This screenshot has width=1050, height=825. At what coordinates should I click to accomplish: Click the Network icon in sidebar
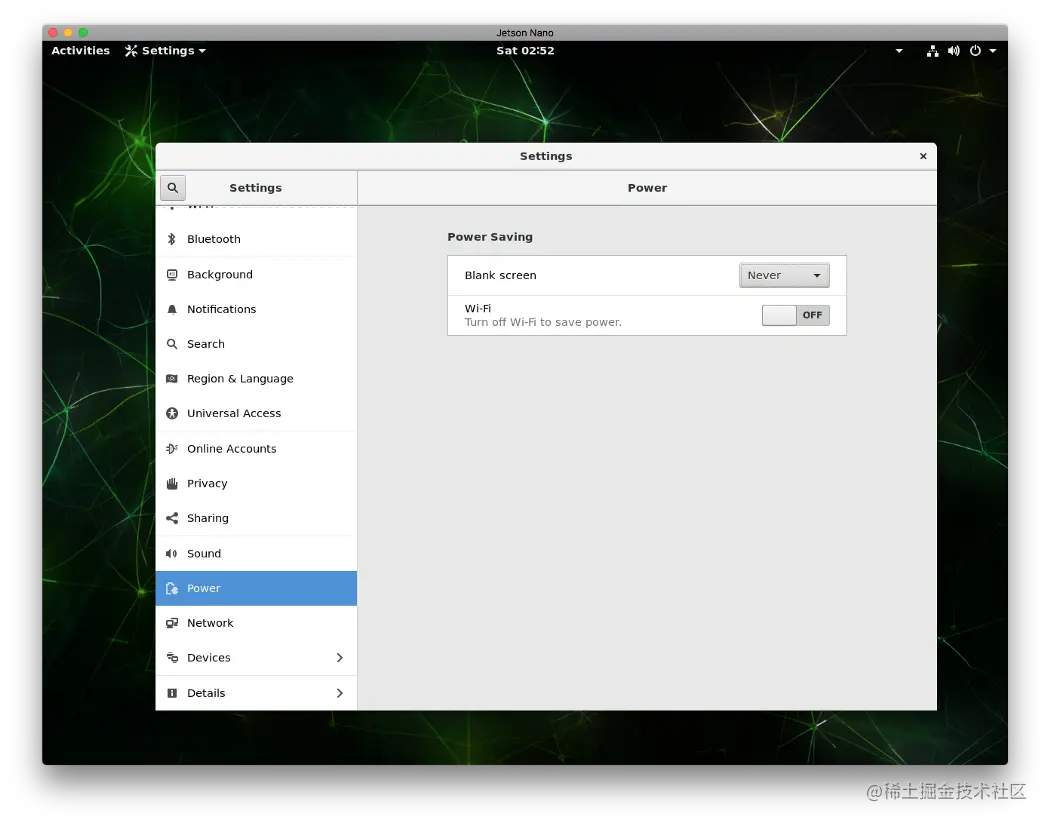click(172, 623)
